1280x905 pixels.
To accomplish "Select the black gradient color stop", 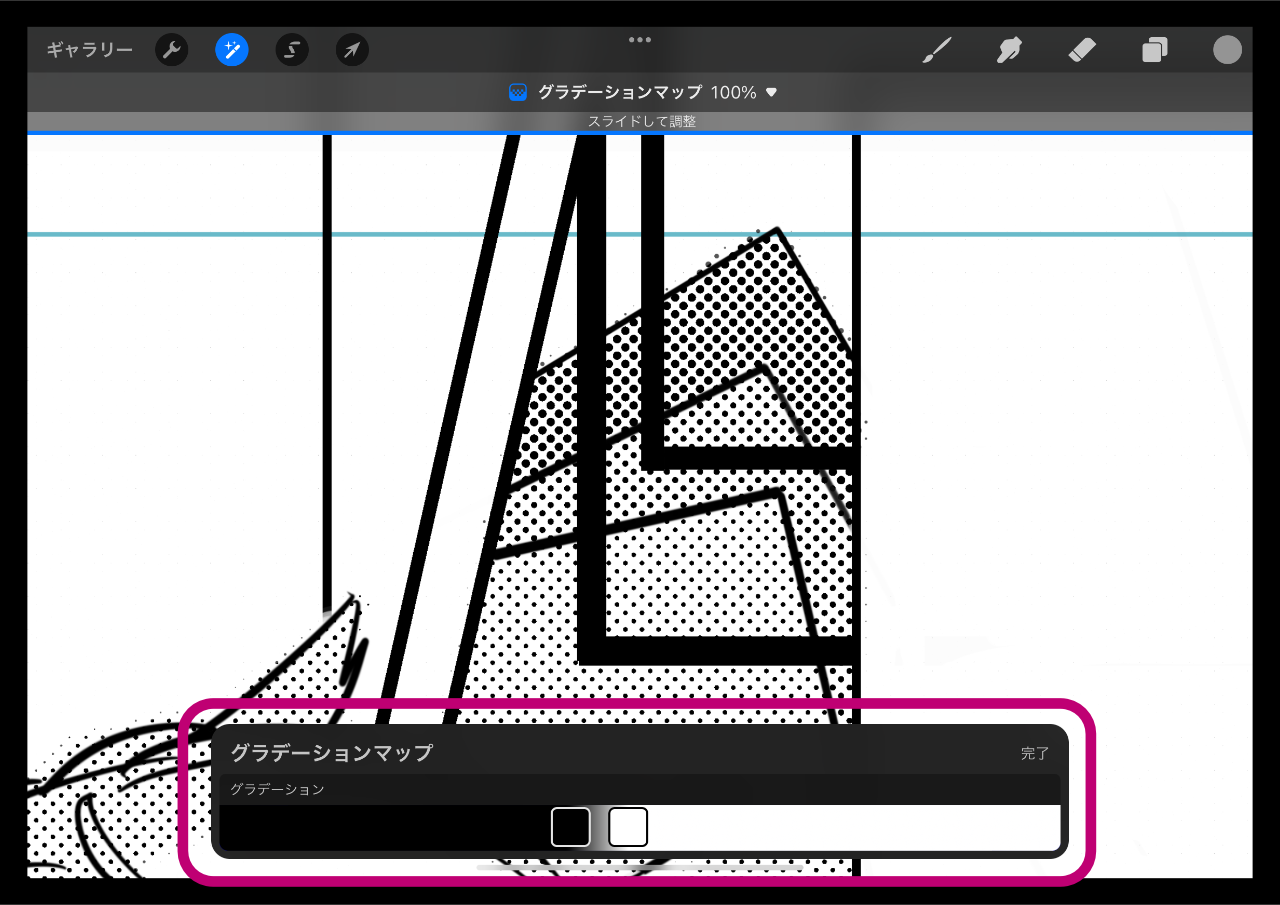I will (x=571, y=827).
